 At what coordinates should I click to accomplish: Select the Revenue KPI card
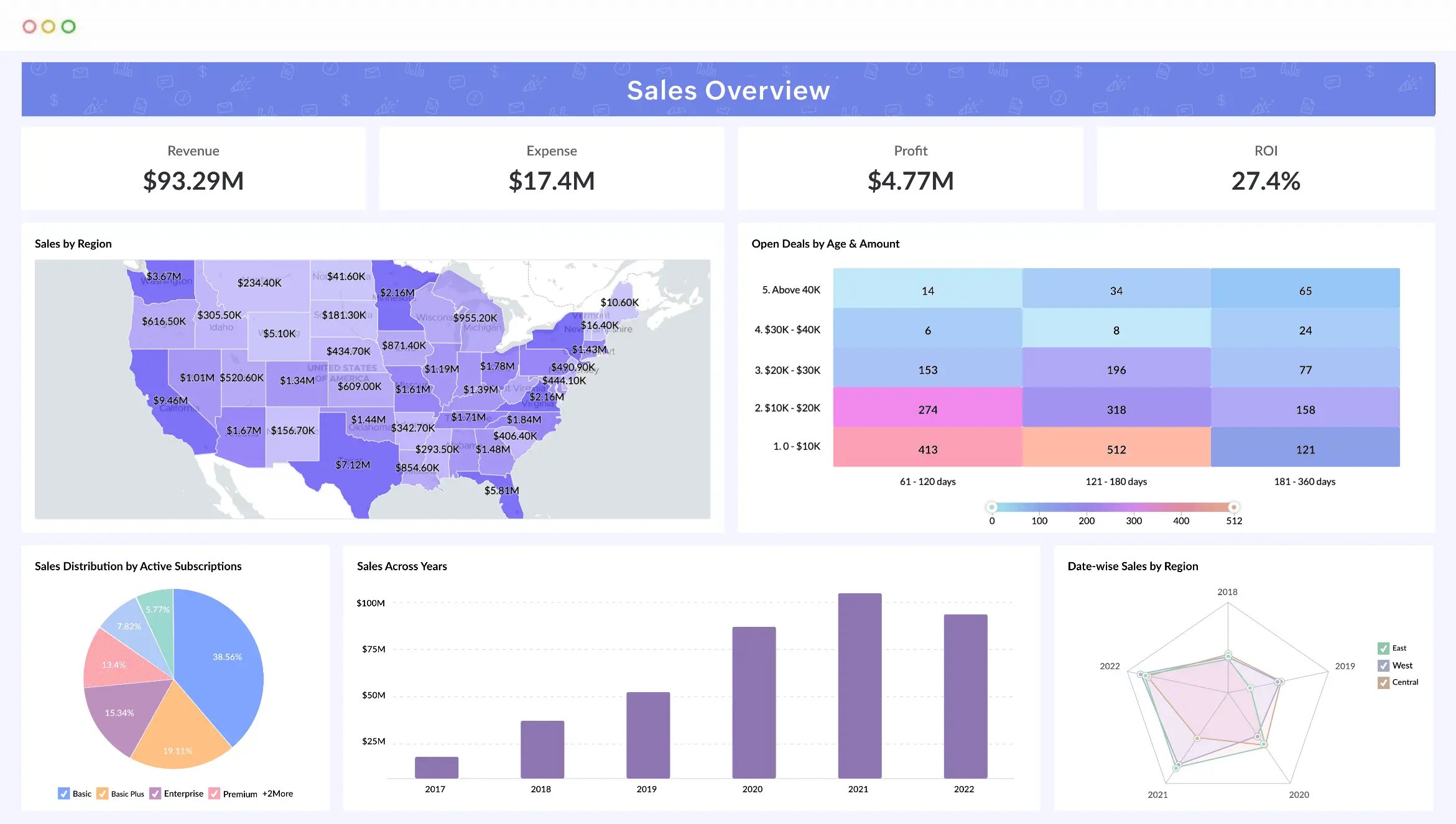tap(193, 168)
